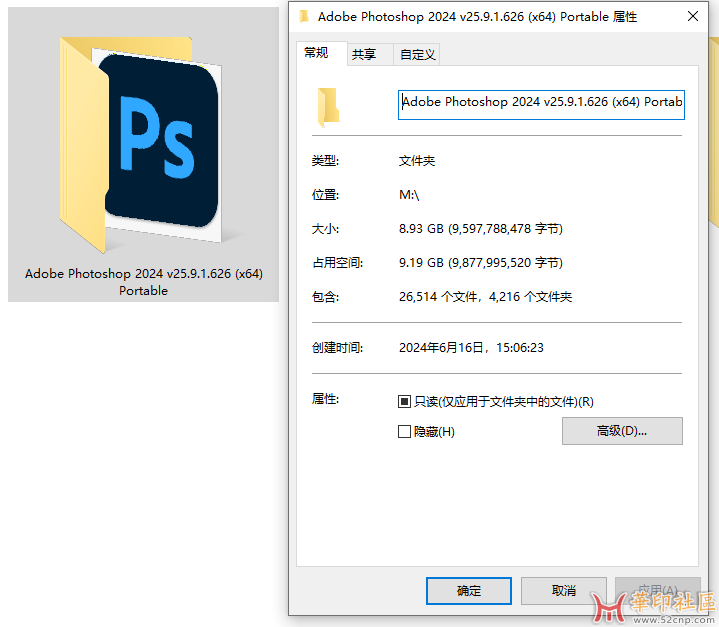
Task: Click the 9.19 GB size on disk value
Action: coord(481,263)
